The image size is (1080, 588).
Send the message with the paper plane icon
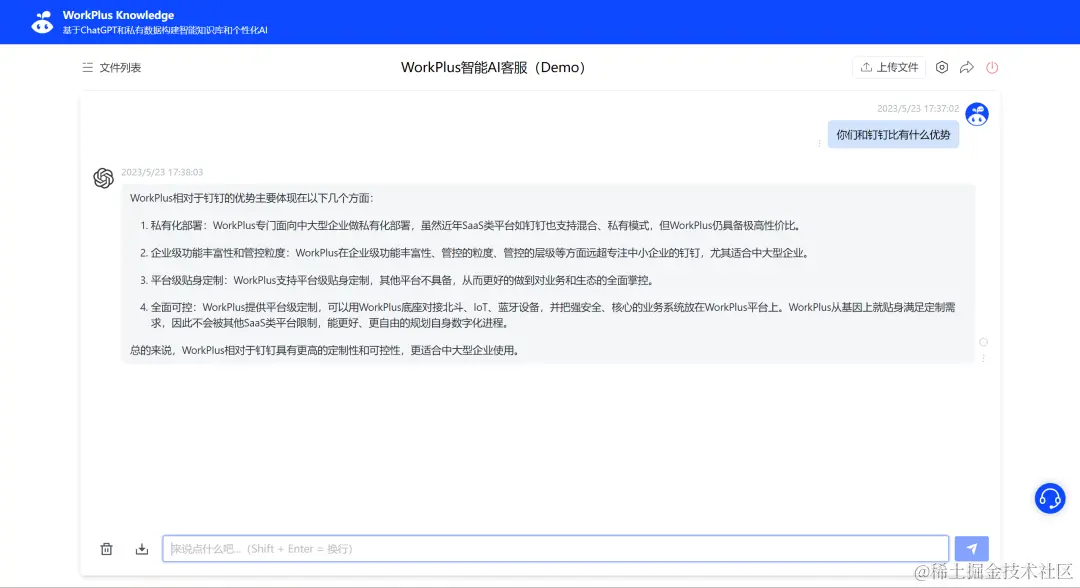(x=971, y=547)
